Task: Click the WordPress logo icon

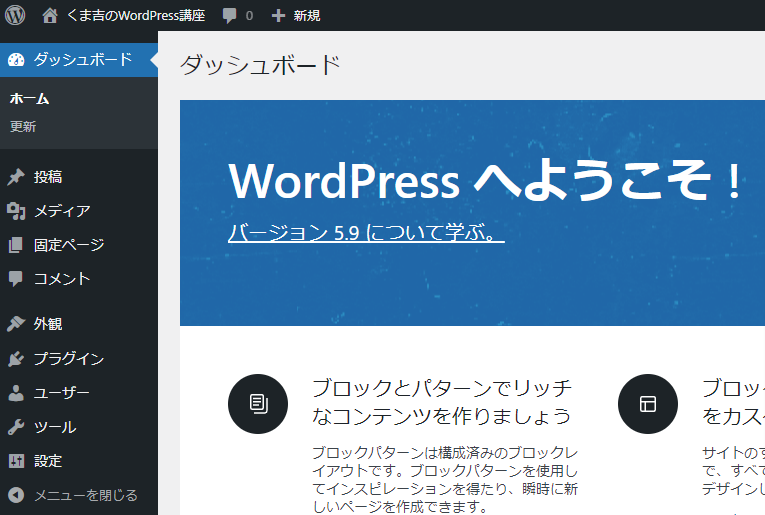Action: [15, 15]
